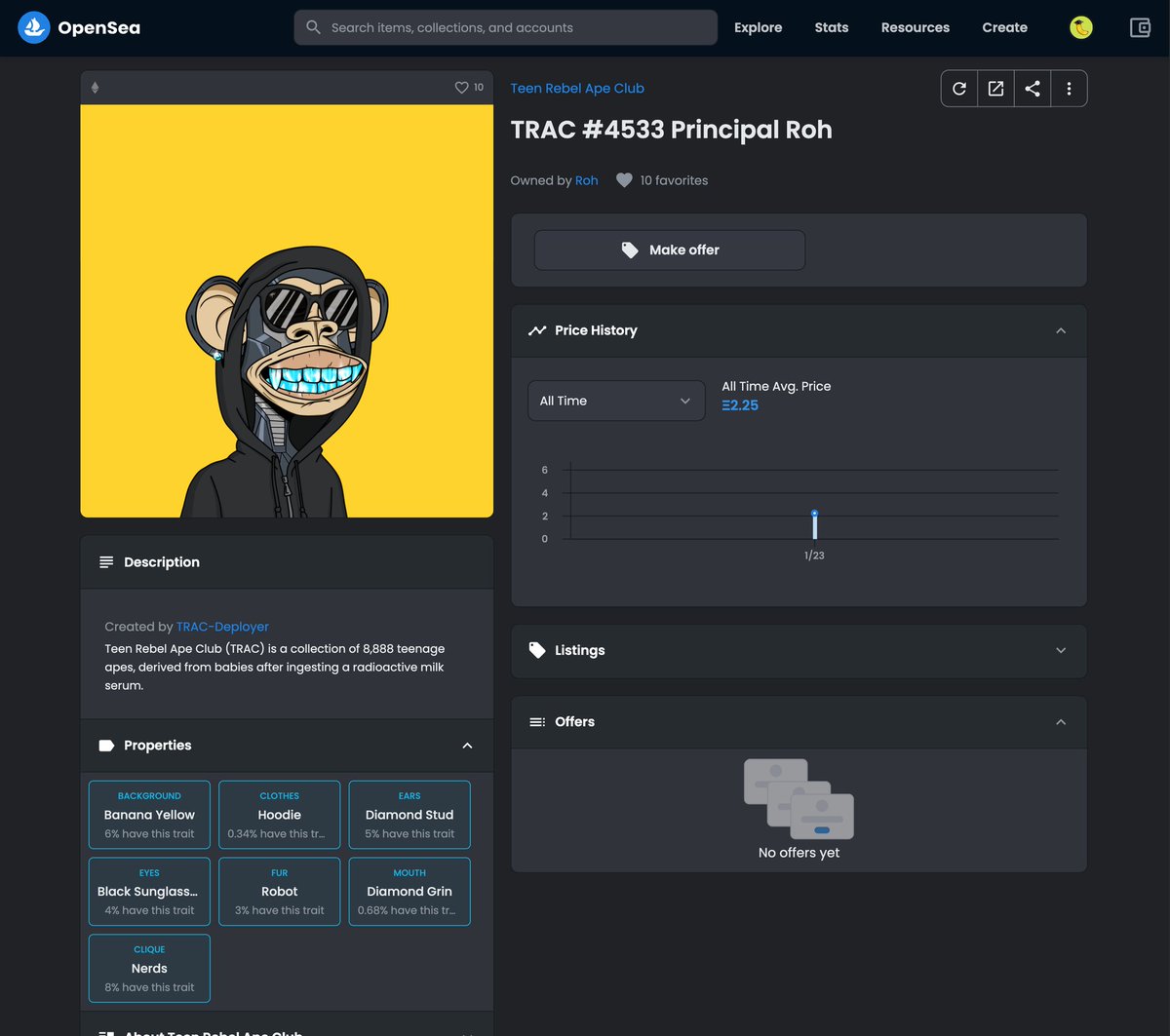Click the share icon
Viewport: 1170px width, 1036px height.
point(1033,89)
